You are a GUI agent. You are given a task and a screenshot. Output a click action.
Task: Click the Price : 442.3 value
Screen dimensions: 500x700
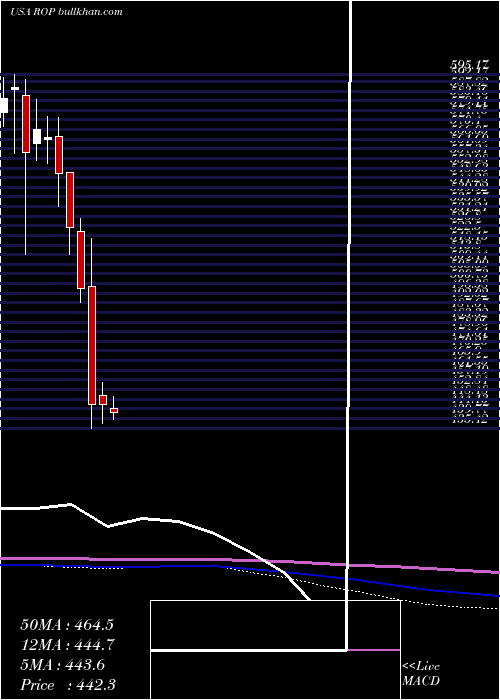tap(68, 685)
